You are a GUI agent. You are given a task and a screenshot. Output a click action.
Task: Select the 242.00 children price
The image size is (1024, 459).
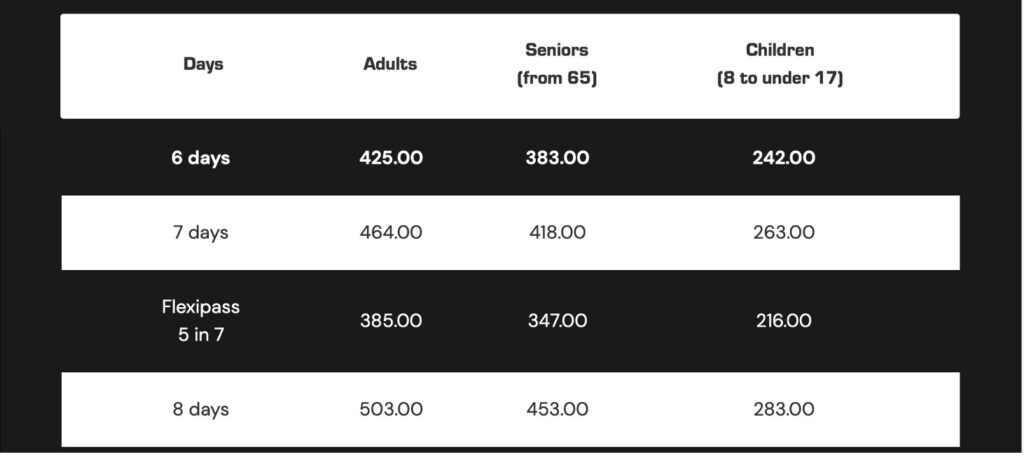783,158
